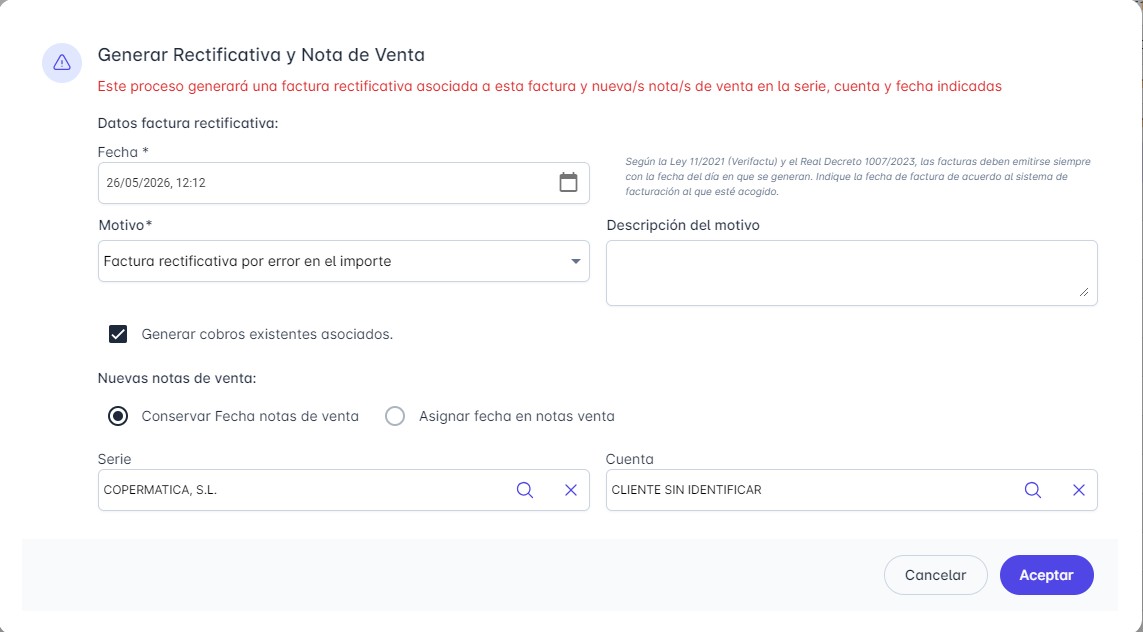This screenshot has width=1143, height=632.
Task: Click inside Descripción del motivo textarea
Action: point(851,273)
